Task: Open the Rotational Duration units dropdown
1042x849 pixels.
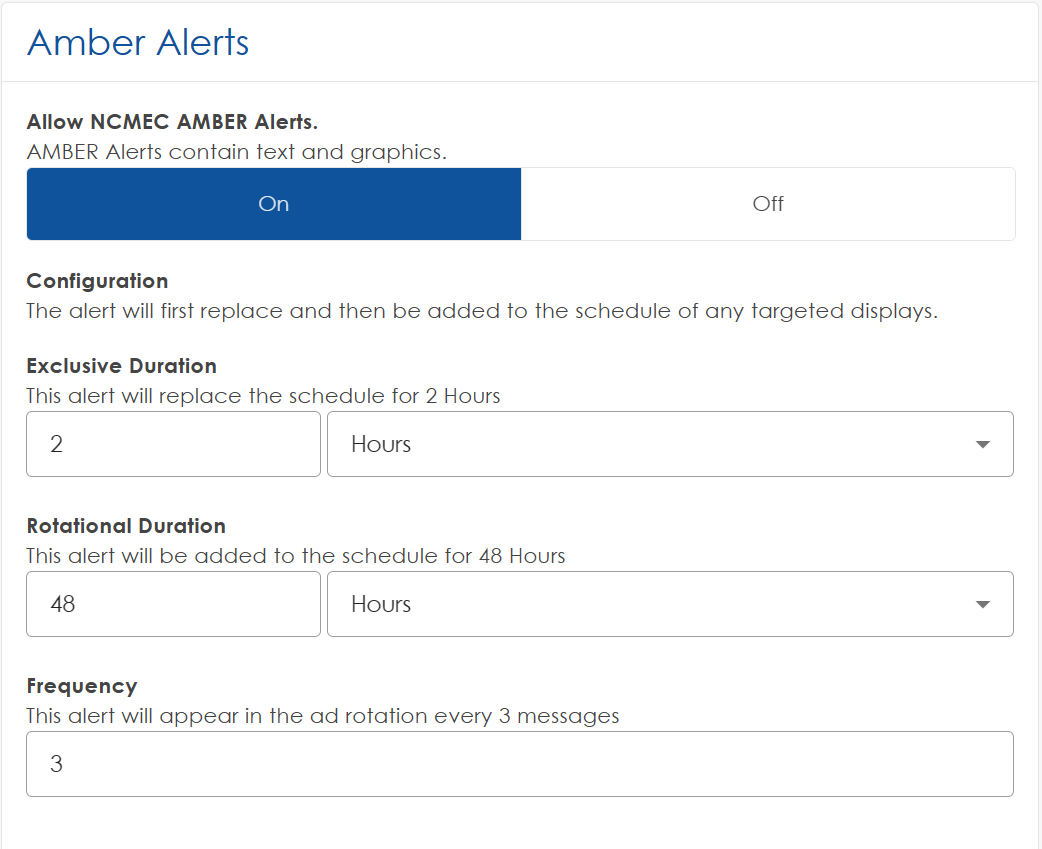Action: point(670,603)
